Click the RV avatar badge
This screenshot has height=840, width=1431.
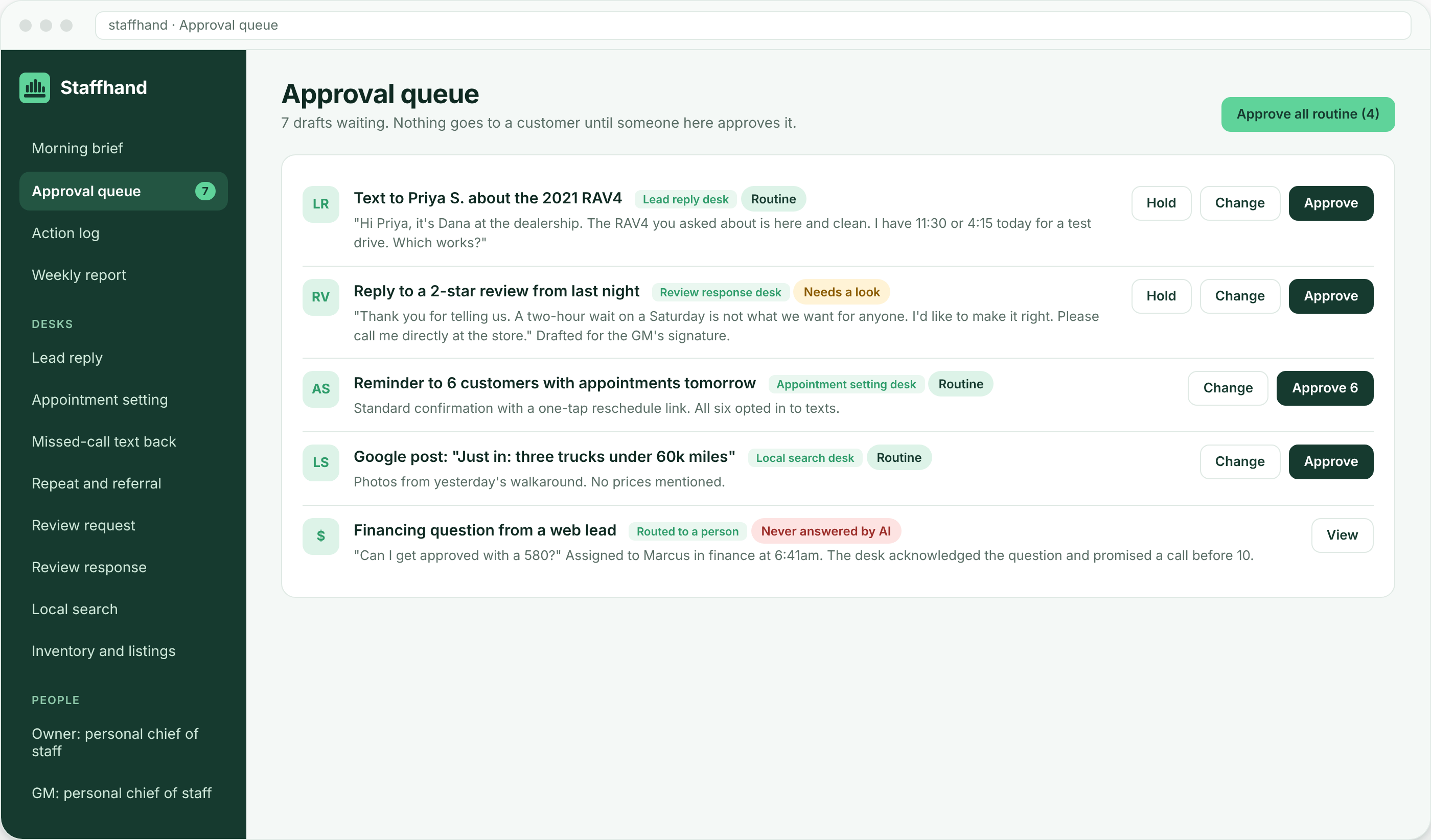(x=321, y=297)
